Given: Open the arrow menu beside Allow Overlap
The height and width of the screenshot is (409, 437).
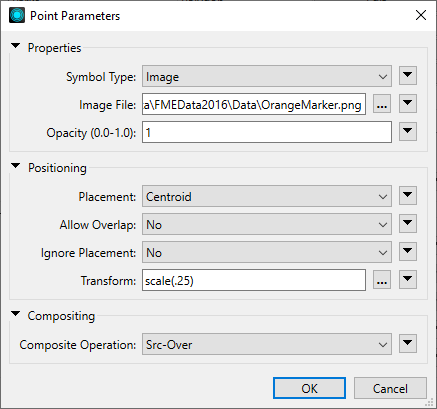Looking at the screenshot, I should pos(408,224).
